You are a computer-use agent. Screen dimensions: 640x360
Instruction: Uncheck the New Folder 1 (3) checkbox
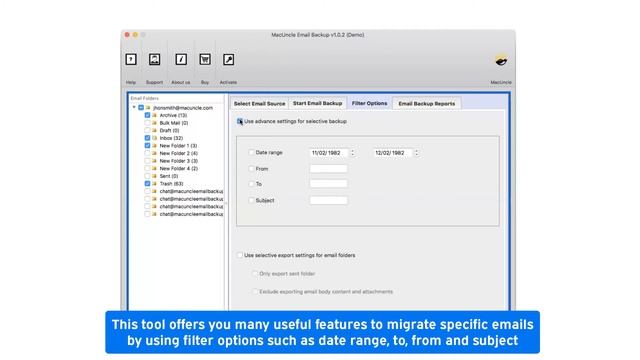coord(147,146)
